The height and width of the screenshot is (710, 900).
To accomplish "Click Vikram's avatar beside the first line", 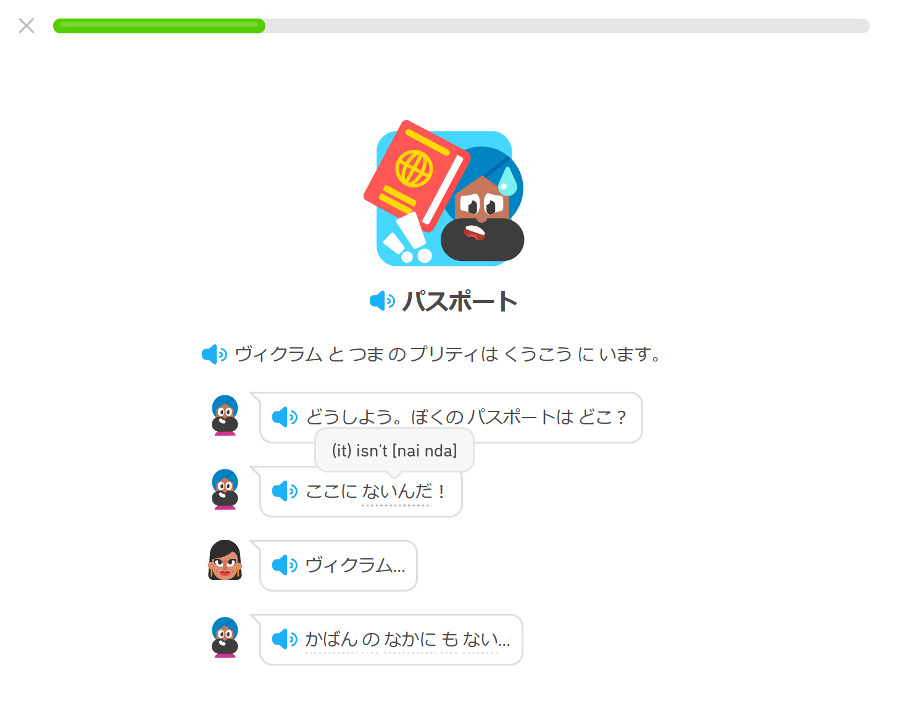I will (225, 416).
